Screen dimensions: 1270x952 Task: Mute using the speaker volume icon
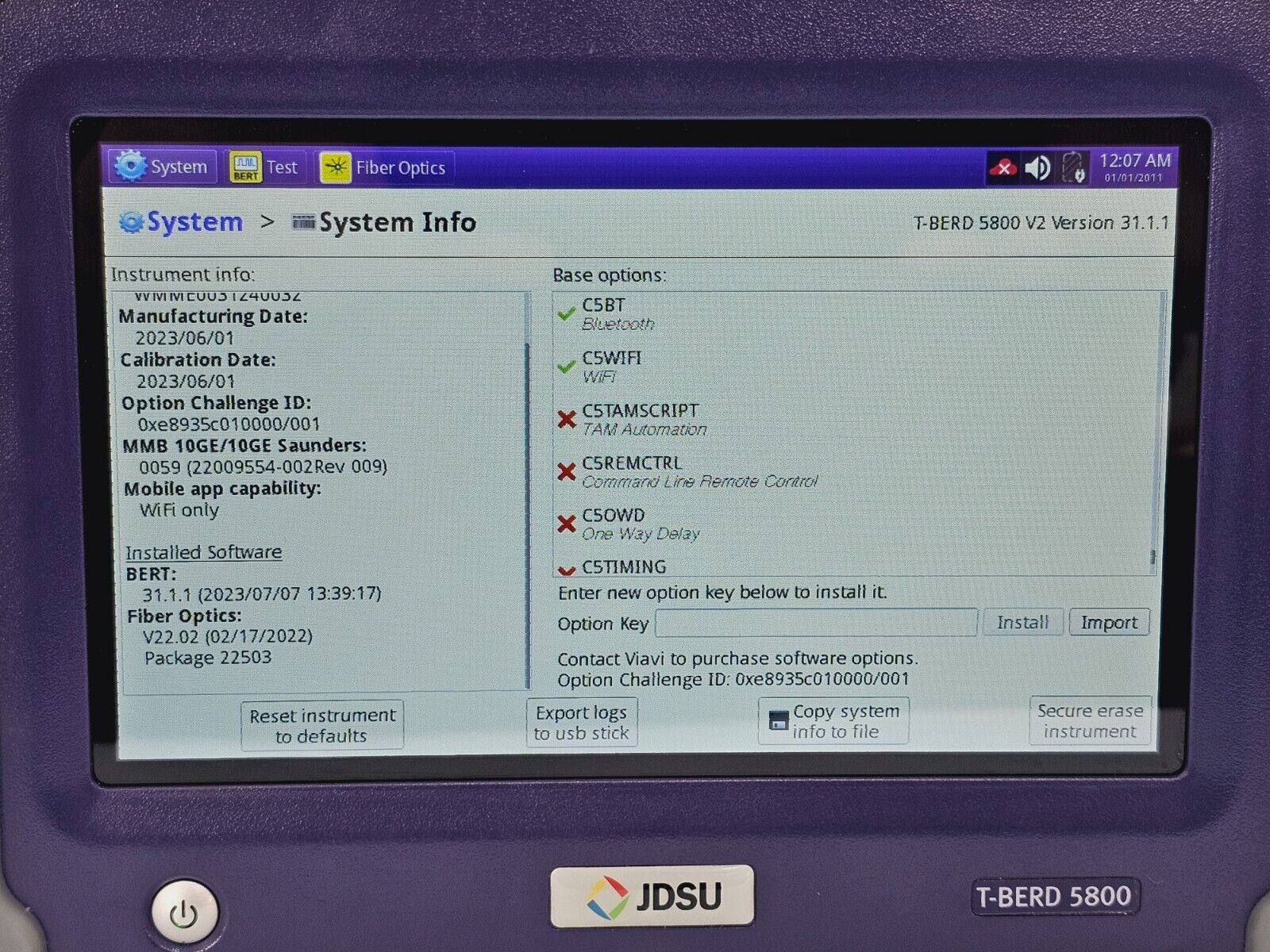pyautogui.click(x=1037, y=168)
